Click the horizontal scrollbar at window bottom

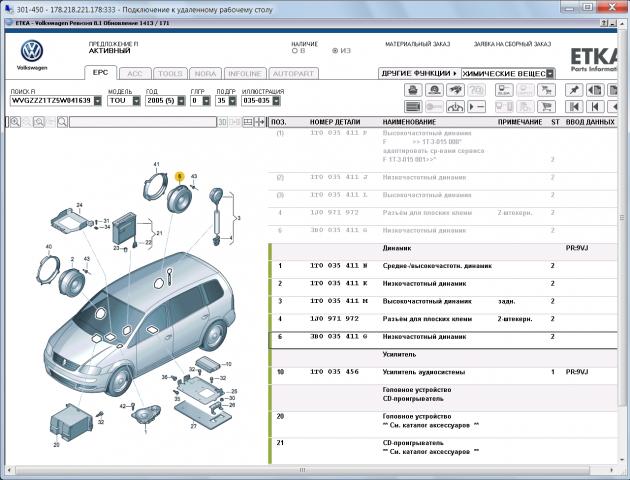click(x=302, y=470)
